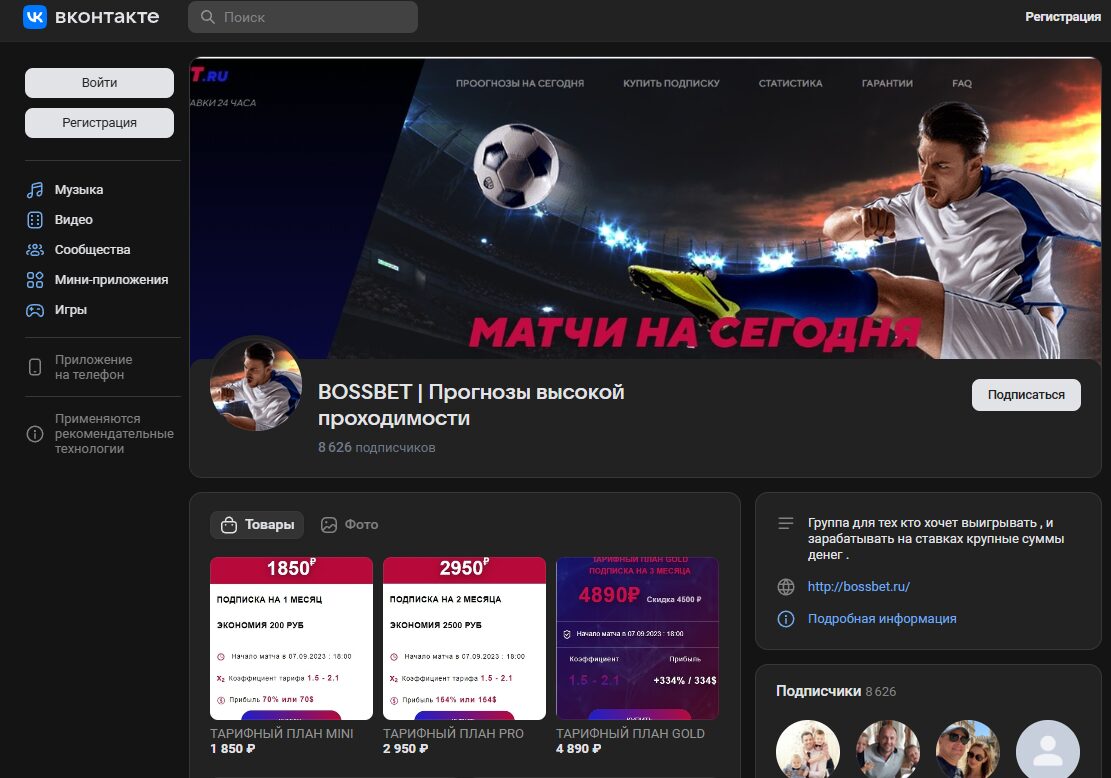Open the ТАРИФНЫЙ ПЛАН GOLD product title

click(x=631, y=733)
